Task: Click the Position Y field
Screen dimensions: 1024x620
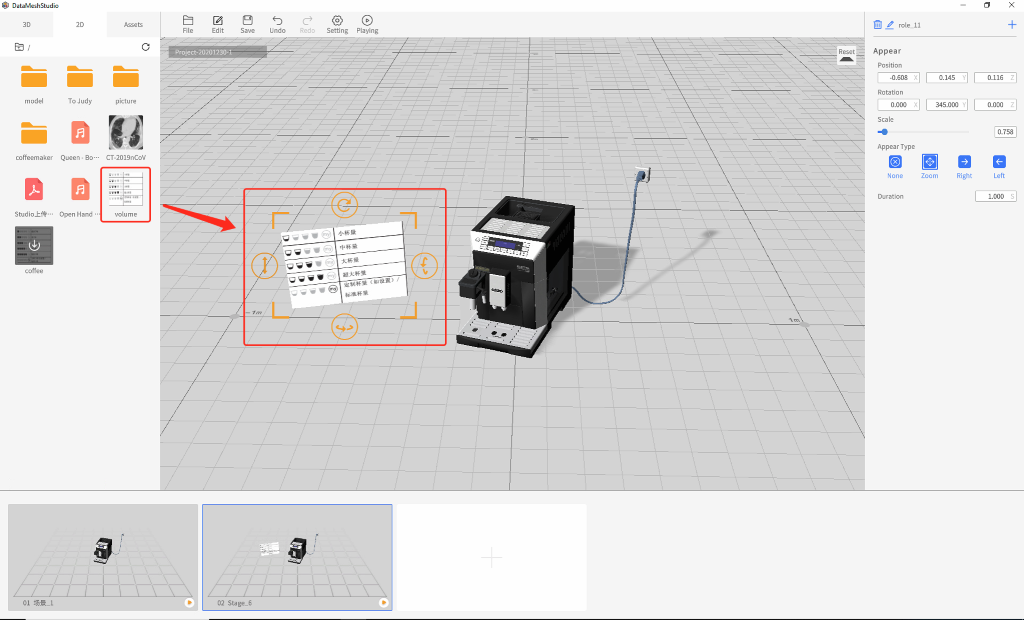Action: tap(946, 77)
